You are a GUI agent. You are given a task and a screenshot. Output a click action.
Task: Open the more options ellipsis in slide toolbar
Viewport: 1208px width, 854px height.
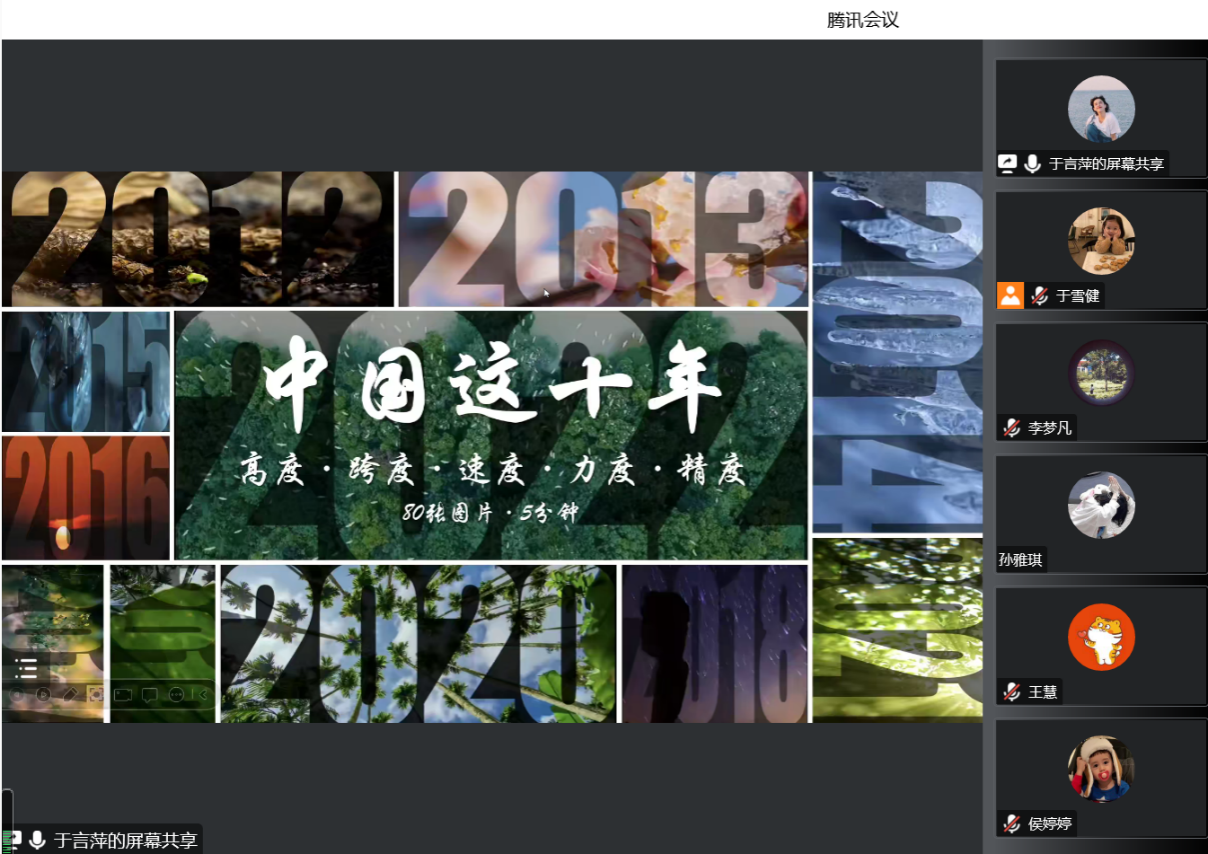177,694
